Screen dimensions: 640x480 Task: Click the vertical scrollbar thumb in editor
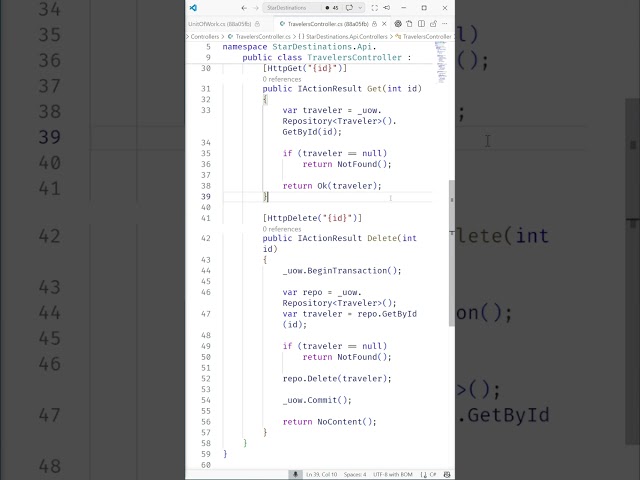click(451, 253)
